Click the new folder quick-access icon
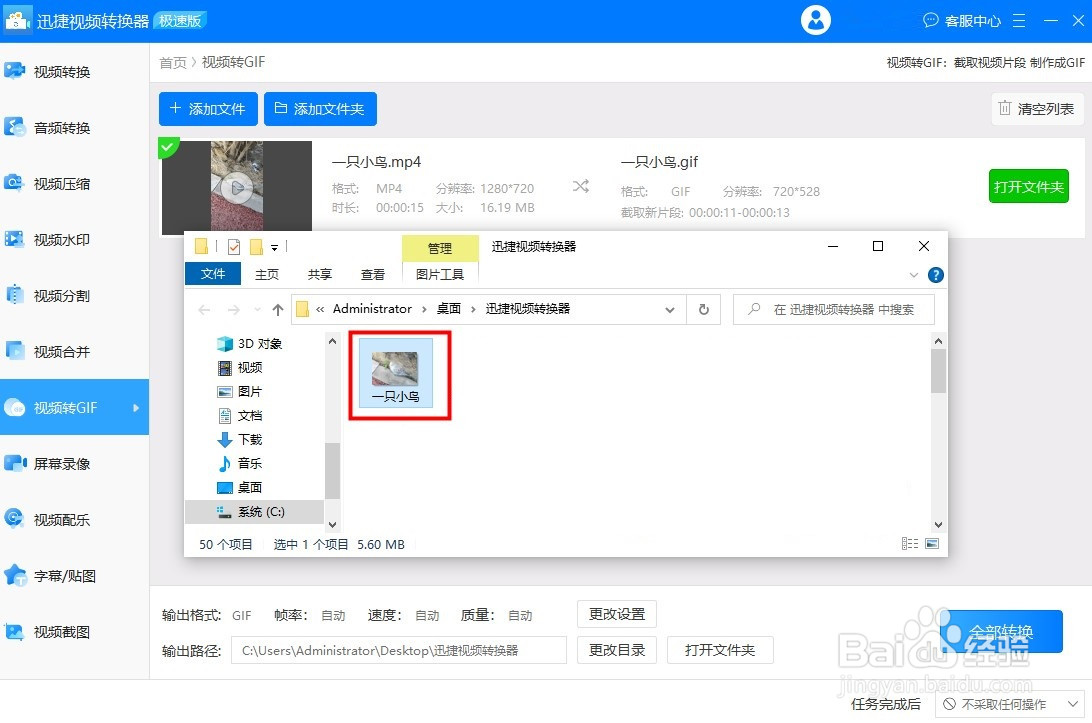The image size is (1092, 723). (x=256, y=247)
